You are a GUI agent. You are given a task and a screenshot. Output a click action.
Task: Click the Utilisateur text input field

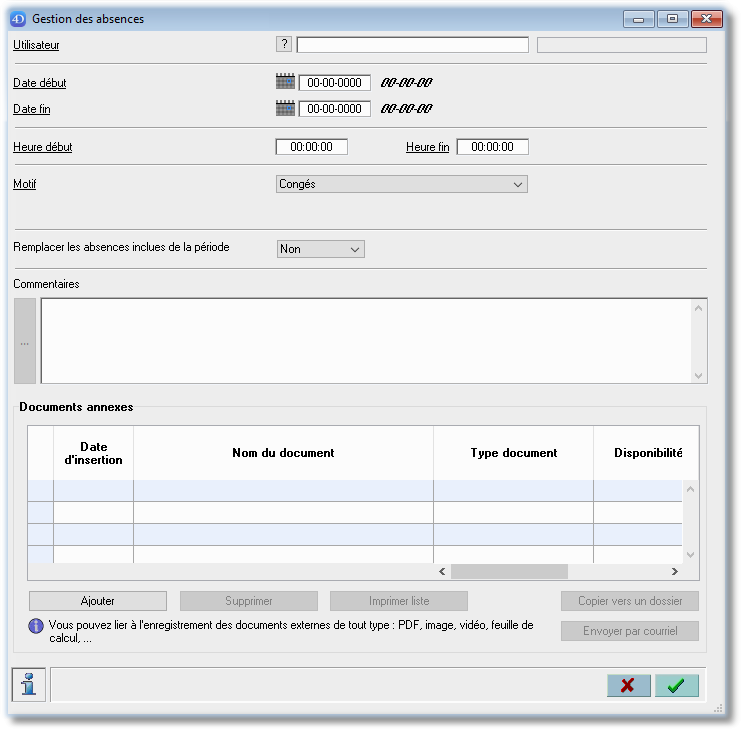click(x=412, y=45)
